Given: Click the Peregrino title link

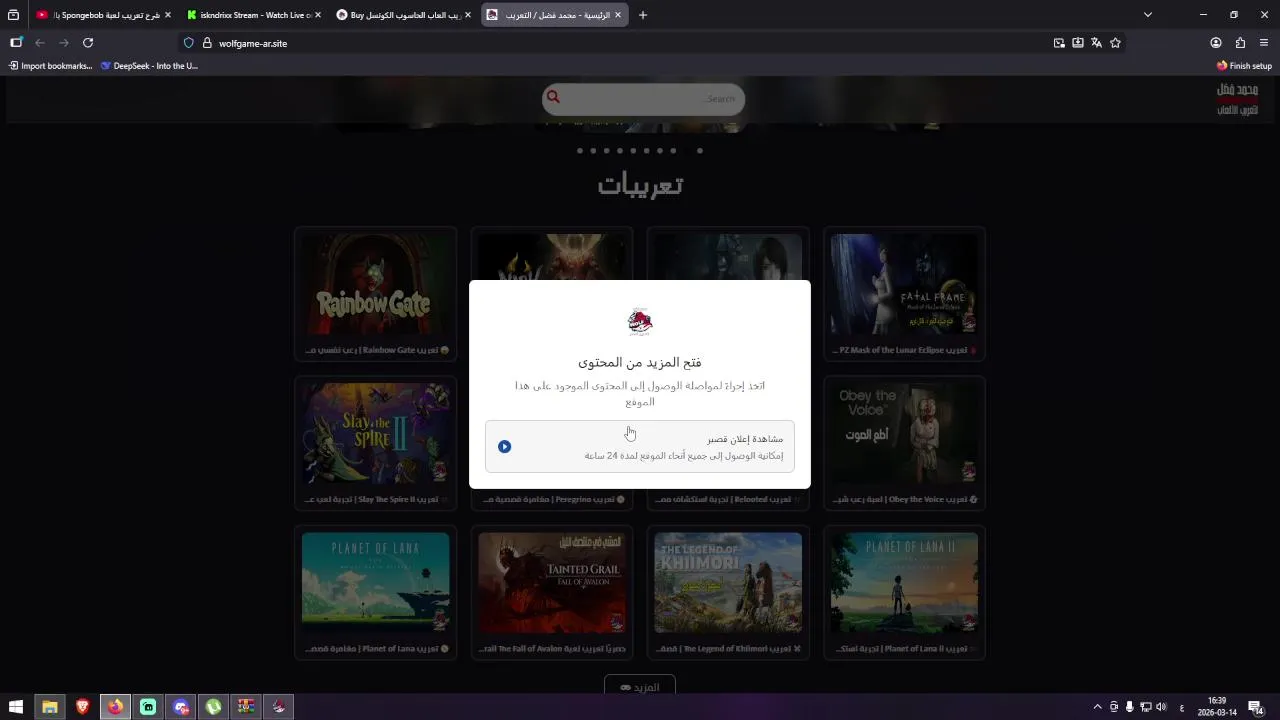Looking at the screenshot, I should coord(552,499).
